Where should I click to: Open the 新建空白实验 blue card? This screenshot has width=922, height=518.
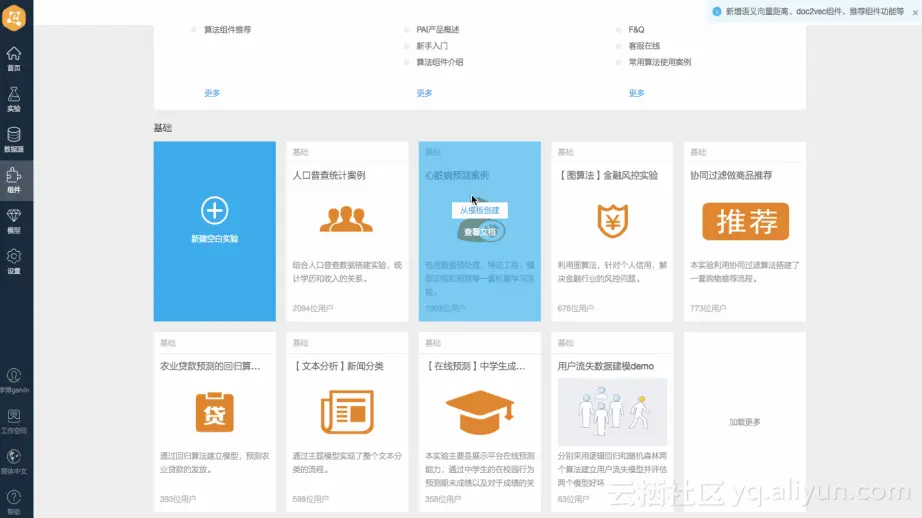(x=215, y=231)
